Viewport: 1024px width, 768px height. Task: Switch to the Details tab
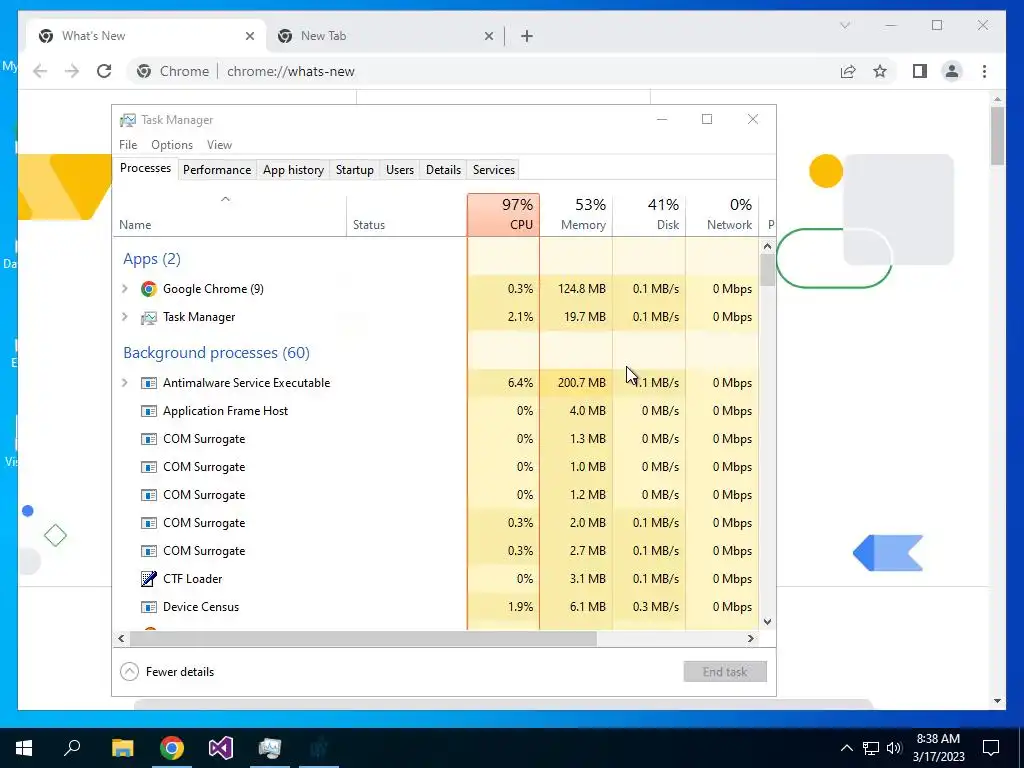[x=443, y=170]
